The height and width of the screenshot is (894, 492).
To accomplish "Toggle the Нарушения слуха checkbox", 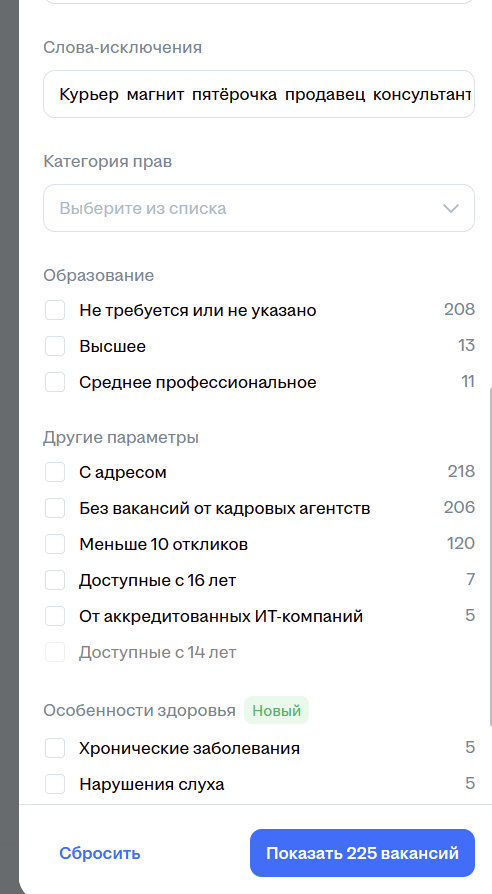I will tap(55, 784).
